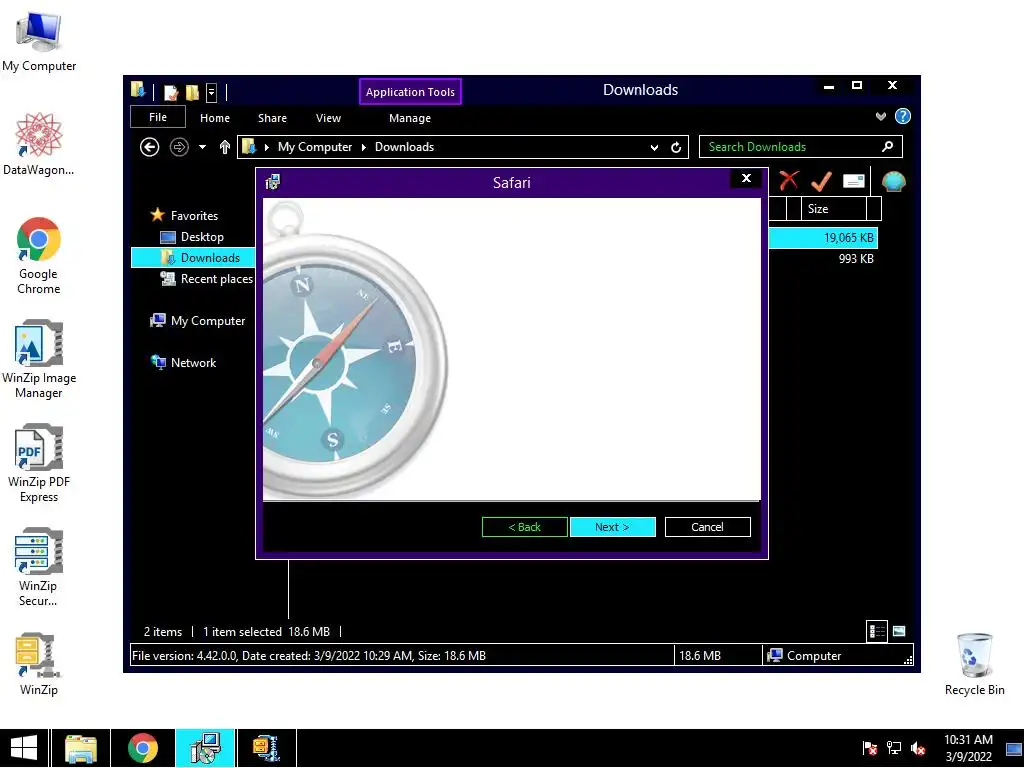Sort by the Size column header
Screen dimensions: 1024x768
(x=834, y=209)
